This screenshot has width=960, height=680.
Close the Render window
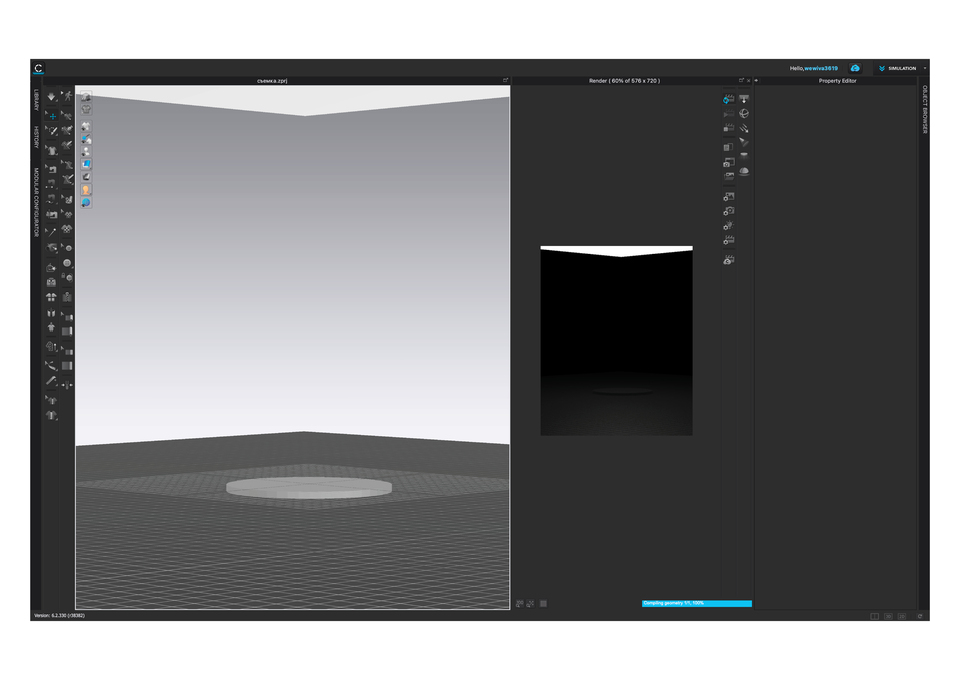[x=748, y=80]
